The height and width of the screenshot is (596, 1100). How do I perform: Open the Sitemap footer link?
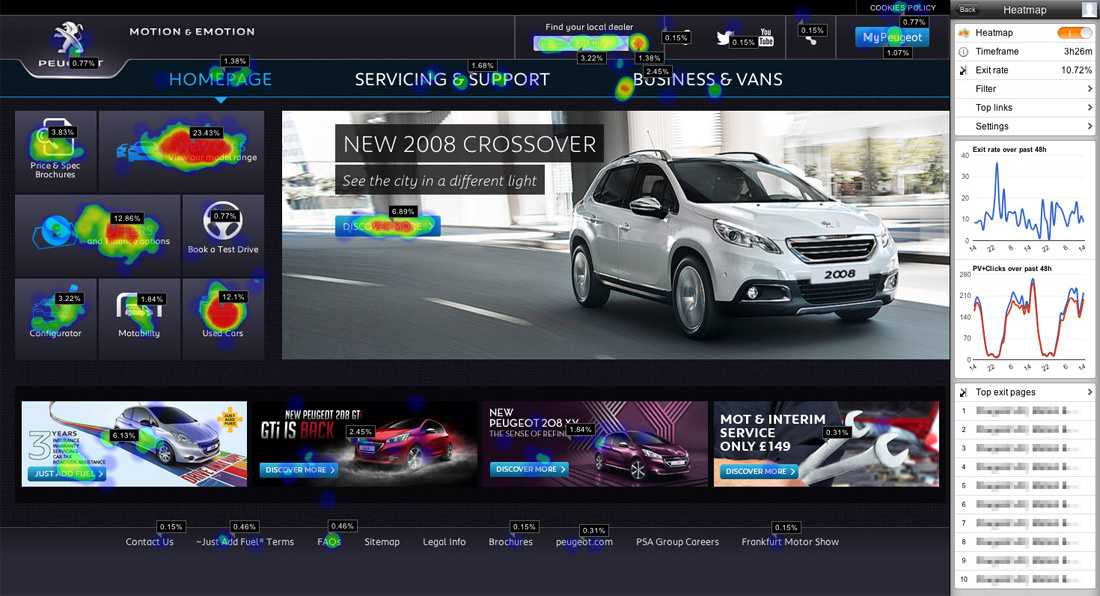[x=382, y=542]
